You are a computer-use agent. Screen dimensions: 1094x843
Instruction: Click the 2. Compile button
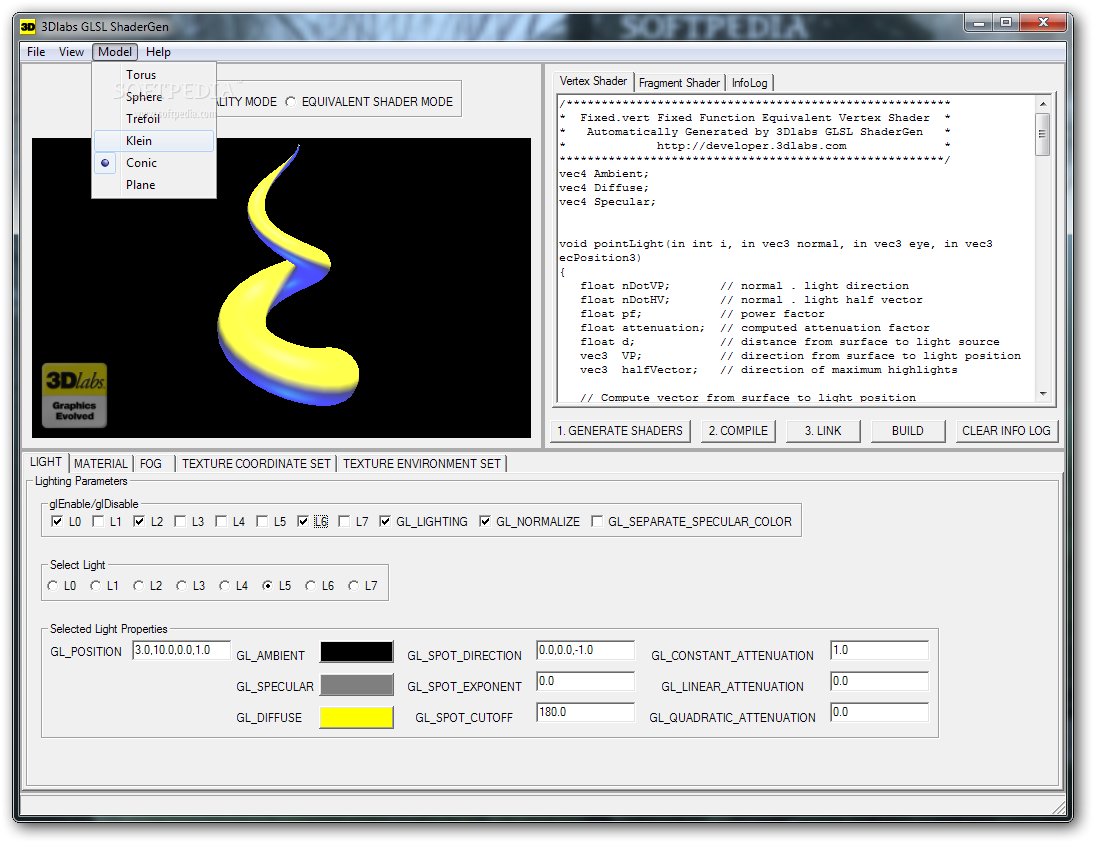(738, 431)
